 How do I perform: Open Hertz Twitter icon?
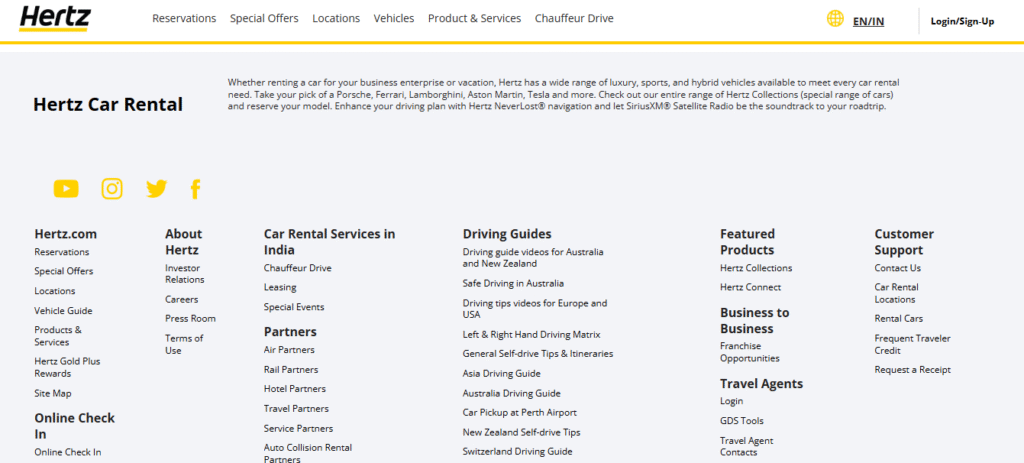tap(157, 189)
